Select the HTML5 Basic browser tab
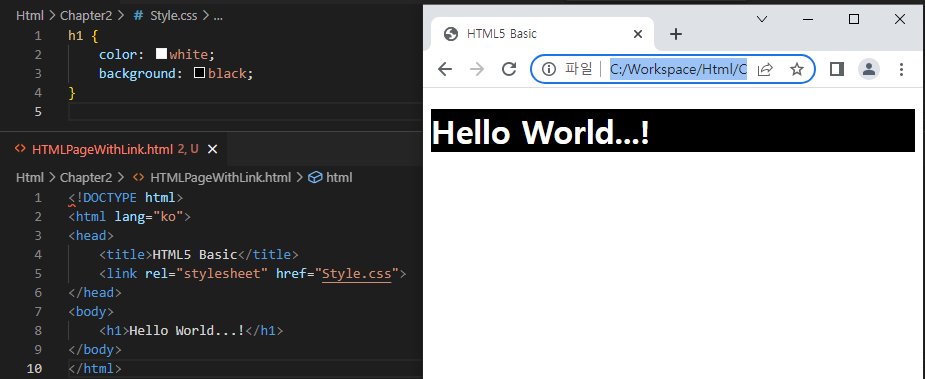 tap(543, 34)
